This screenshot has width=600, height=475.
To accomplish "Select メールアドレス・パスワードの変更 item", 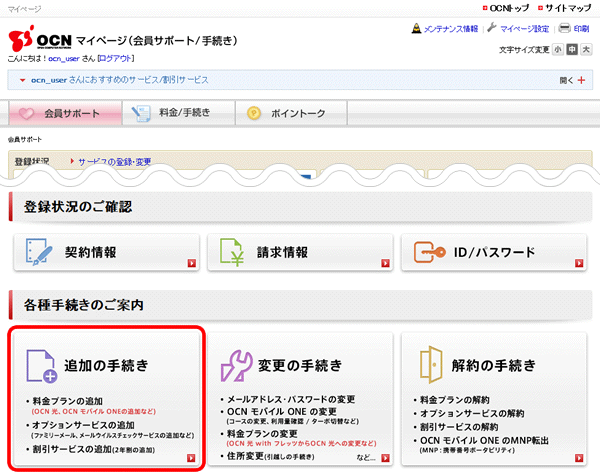I will pos(291,400).
